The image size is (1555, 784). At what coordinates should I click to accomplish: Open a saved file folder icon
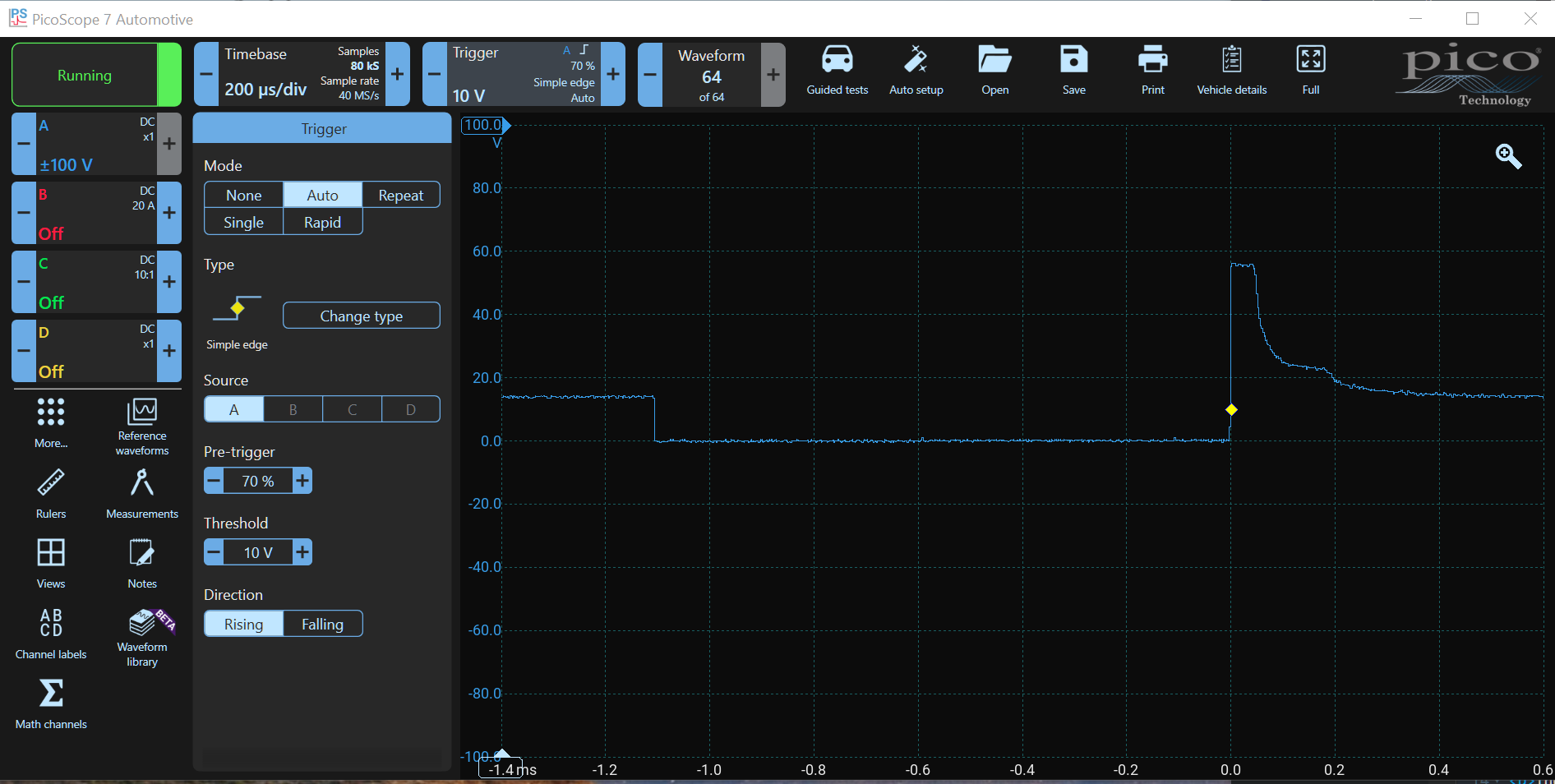[994, 71]
